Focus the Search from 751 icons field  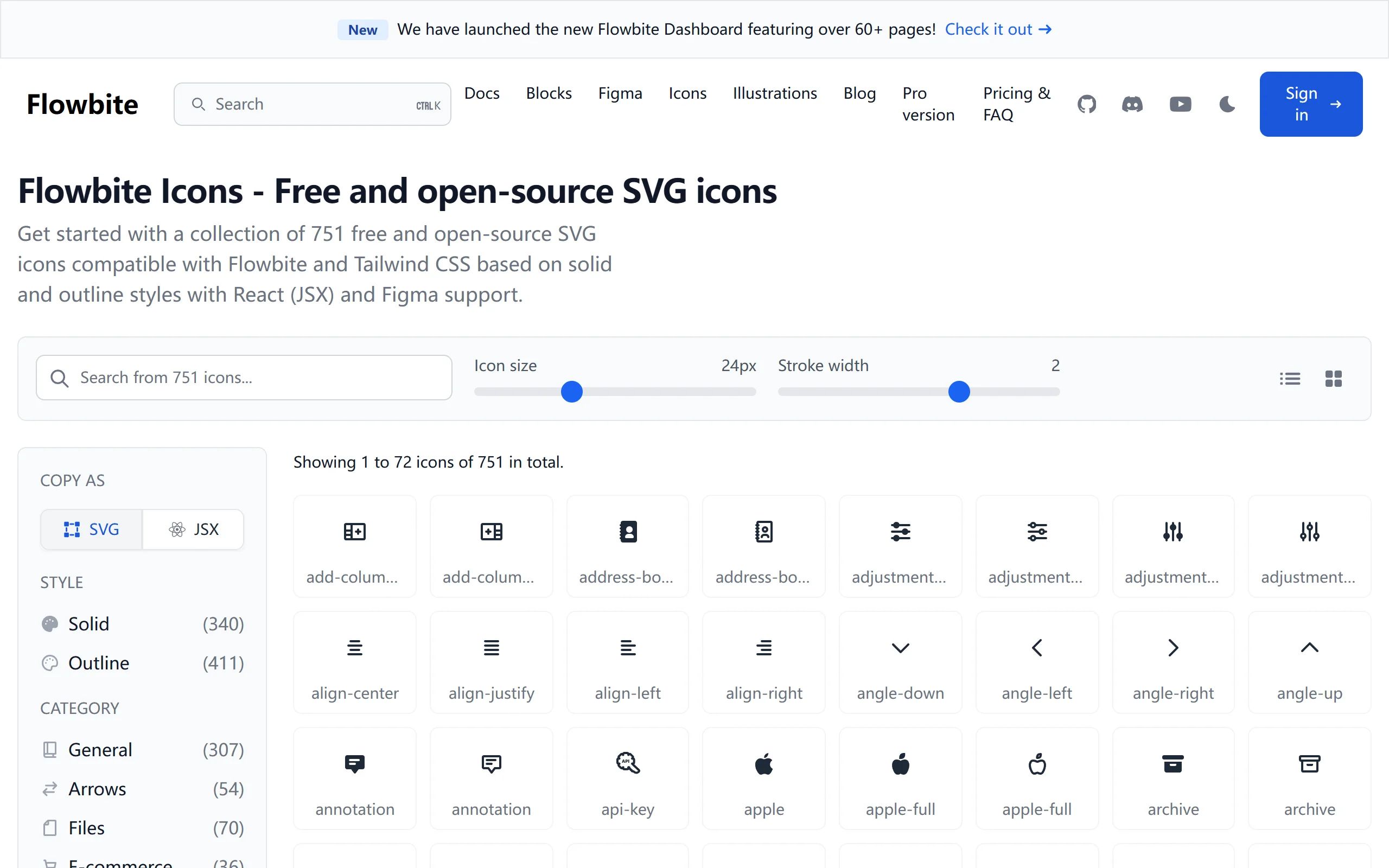pos(244,378)
